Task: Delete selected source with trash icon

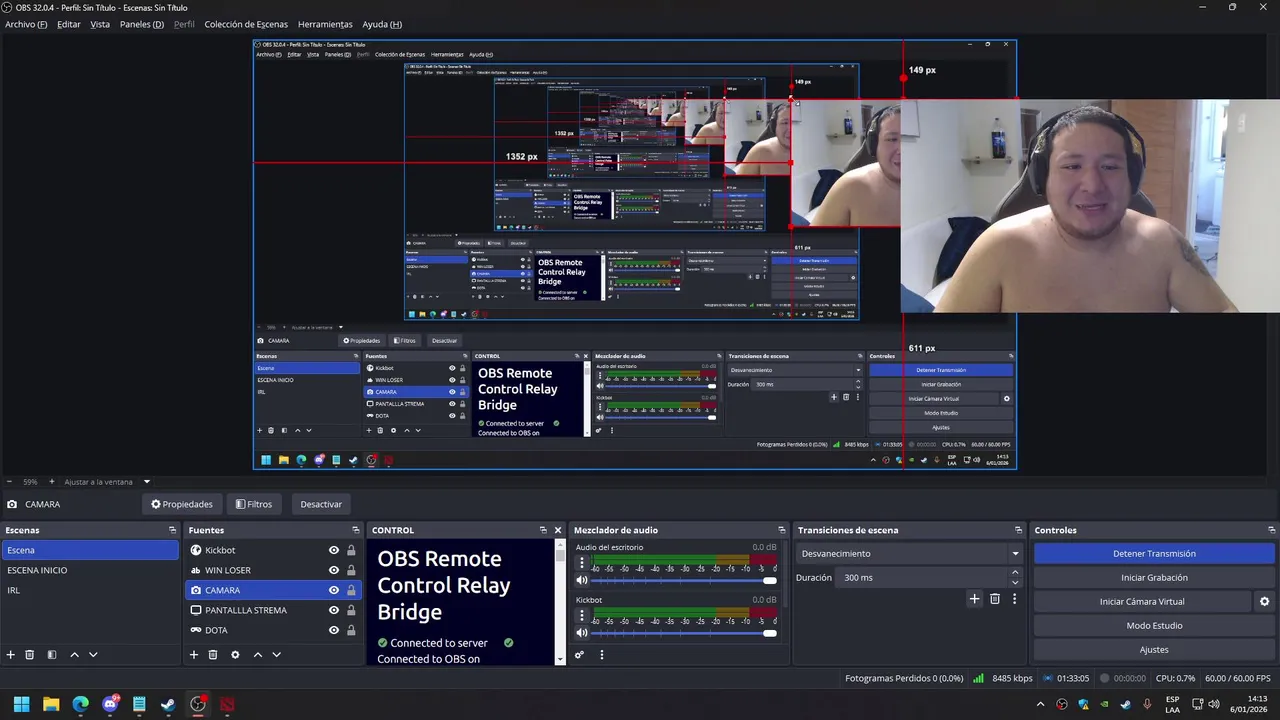Action: (x=213, y=655)
